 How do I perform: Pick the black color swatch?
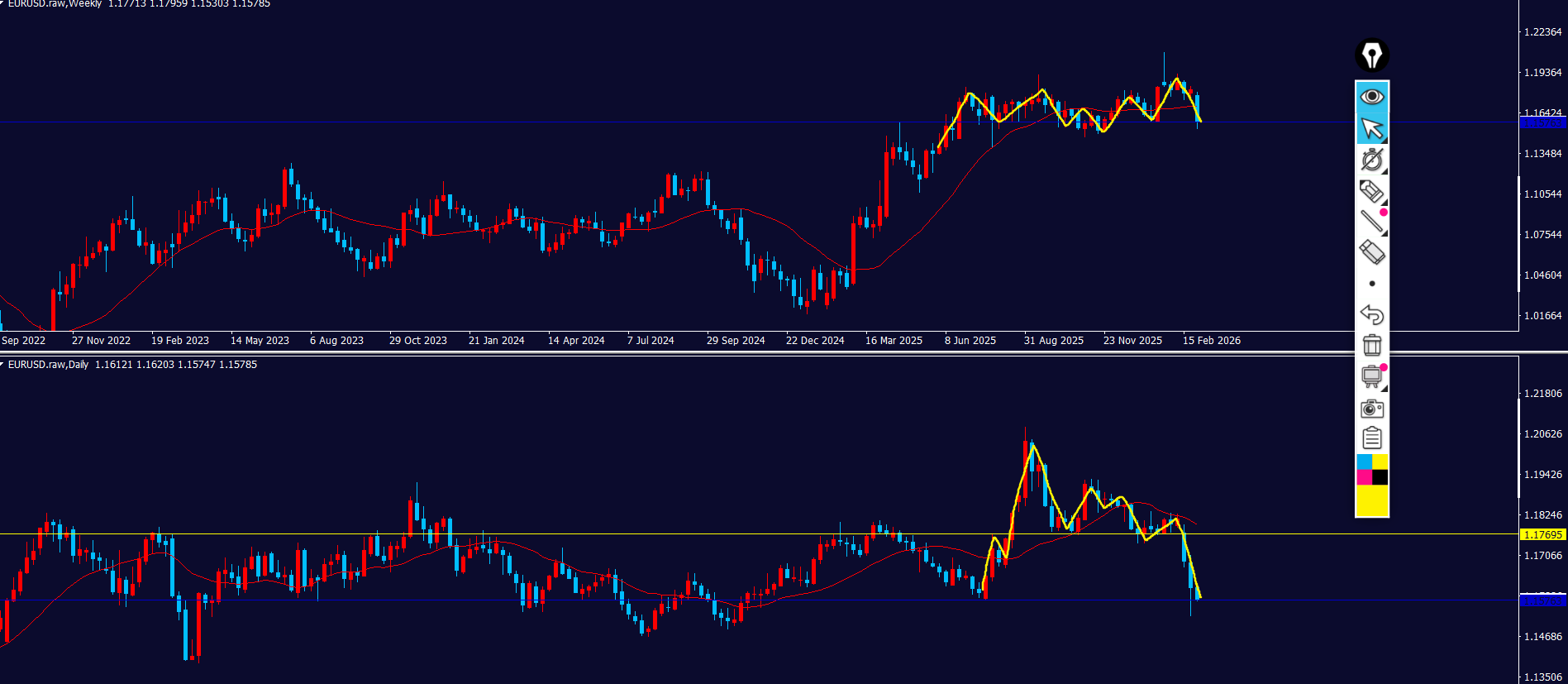pos(1380,477)
